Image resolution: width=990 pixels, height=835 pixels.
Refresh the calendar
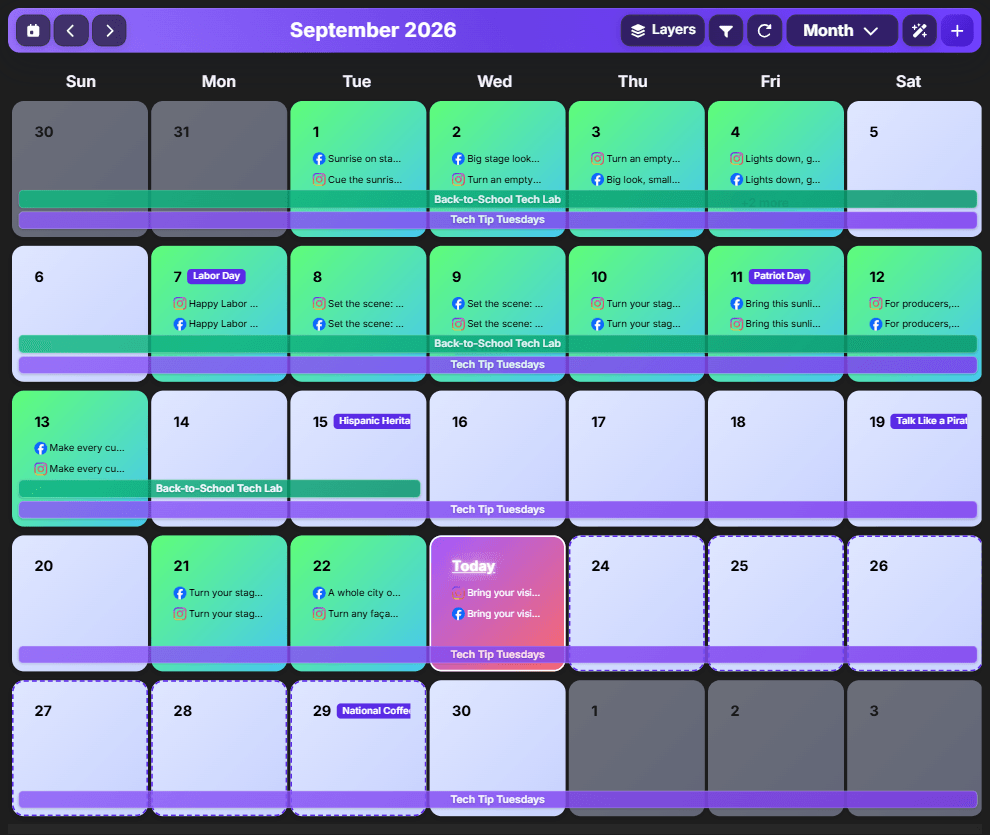(x=765, y=30)
